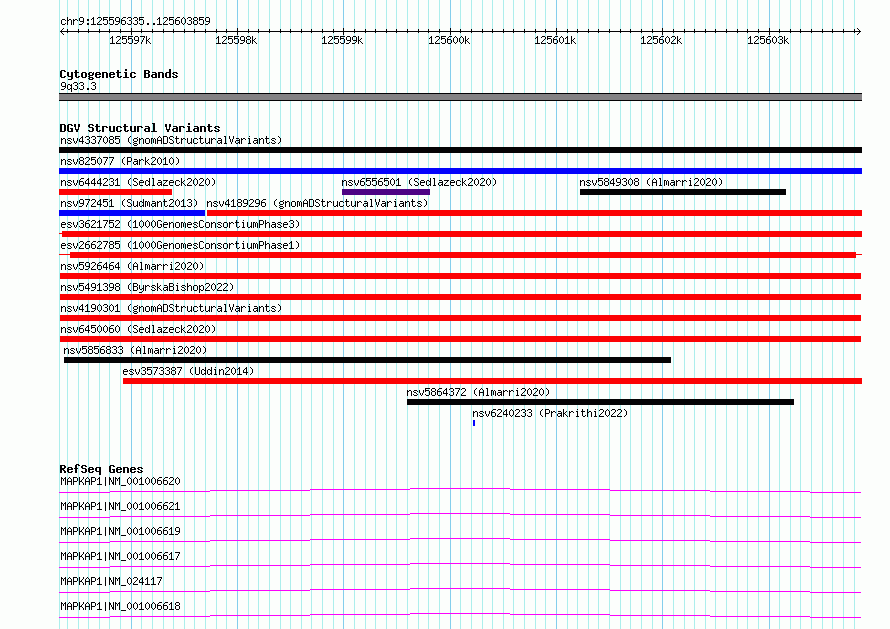Open esv3621752 1000GenomesConsortiumPhase3 label
Viewport: 890px width, 629px height.
pos(180,224)
